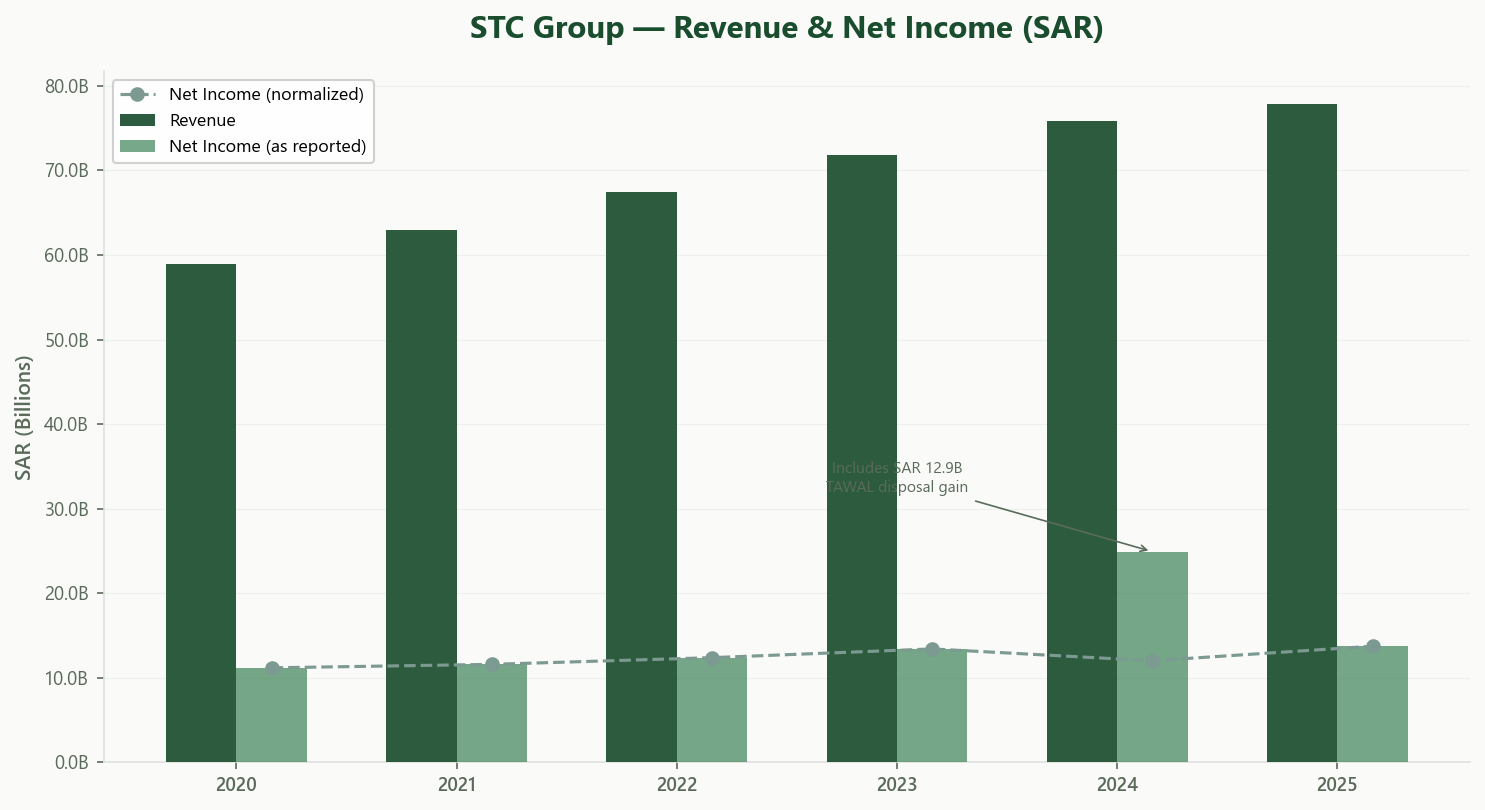Viewport: 1485px width, 810px height.
Task: Click the 10.0B y-axis tick label
Action: point(67,678)
